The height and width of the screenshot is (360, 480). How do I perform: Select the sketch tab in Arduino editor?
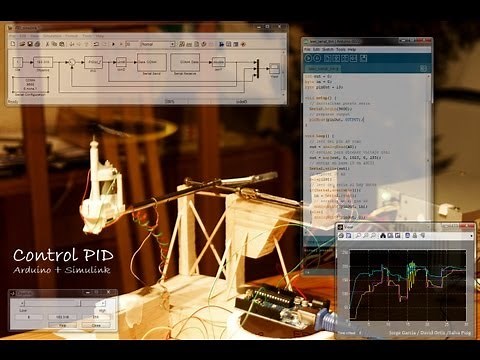(x=323, y=68)
